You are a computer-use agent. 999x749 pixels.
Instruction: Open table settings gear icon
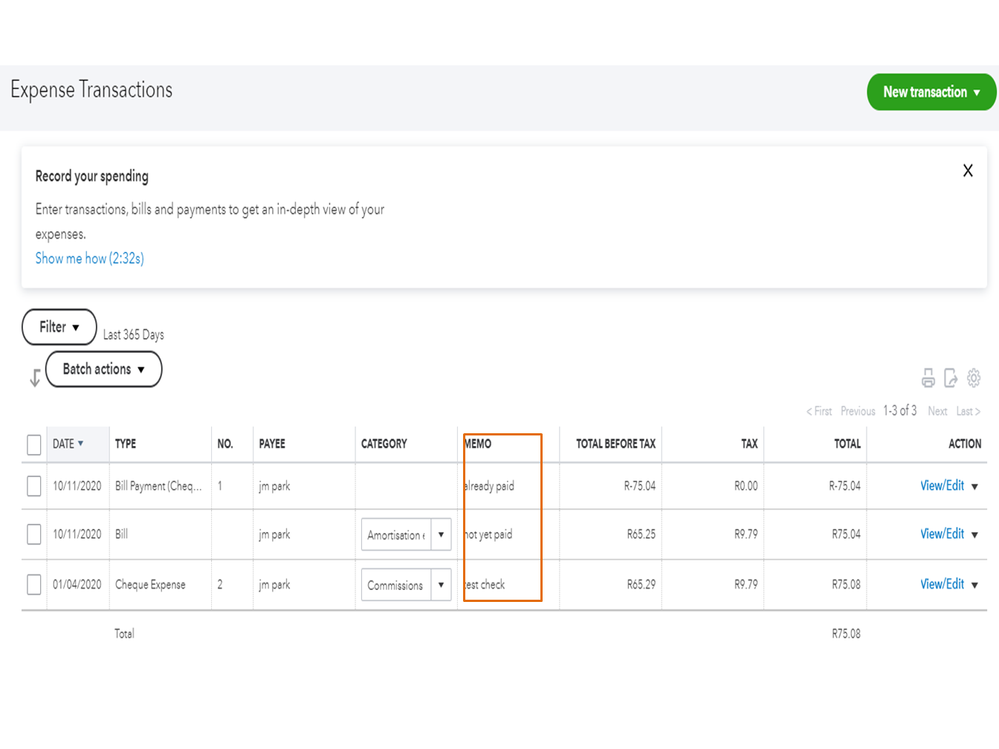tap(974, 378)
